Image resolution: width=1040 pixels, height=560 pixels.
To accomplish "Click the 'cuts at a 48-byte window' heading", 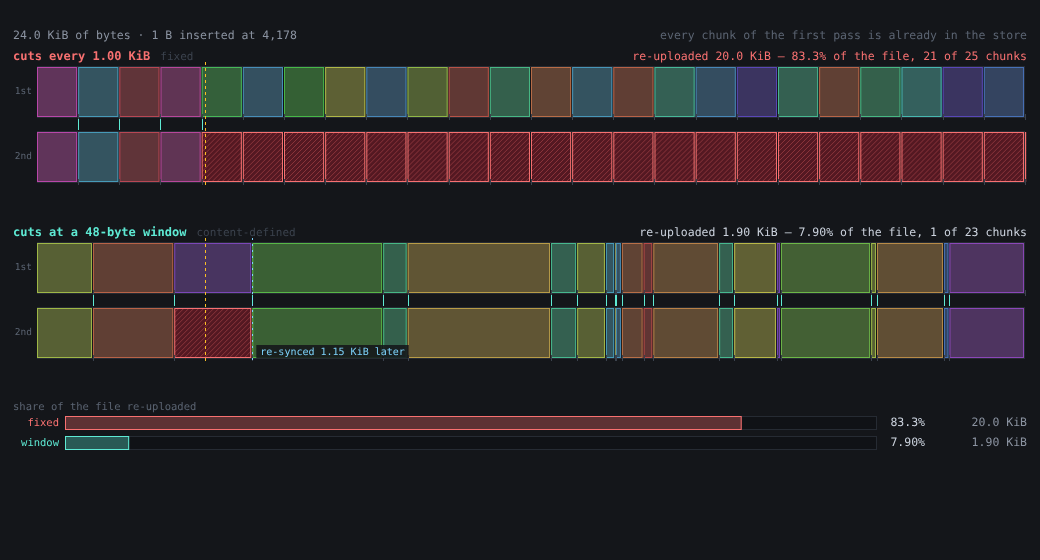I will pyautogui.click(x=99, y=232).
